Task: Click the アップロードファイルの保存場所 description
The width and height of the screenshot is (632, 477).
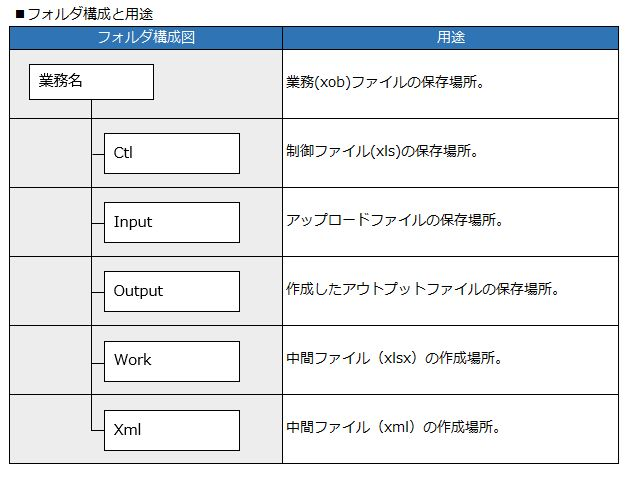Action: (x=395, y=220)
